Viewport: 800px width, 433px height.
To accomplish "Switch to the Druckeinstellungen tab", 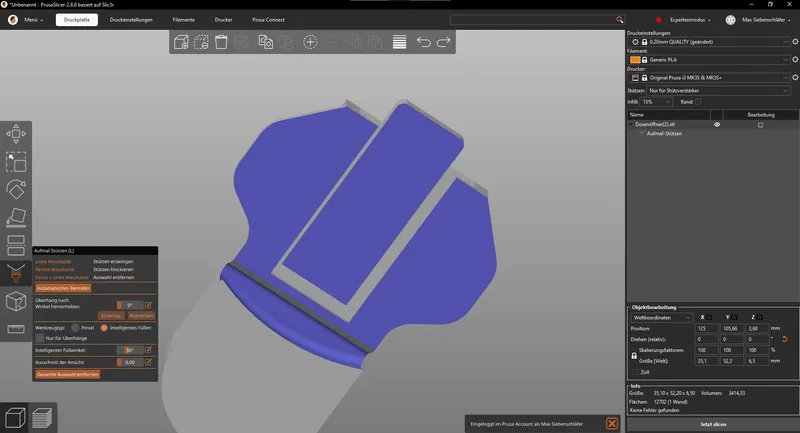I will click(x=131, y=19).
